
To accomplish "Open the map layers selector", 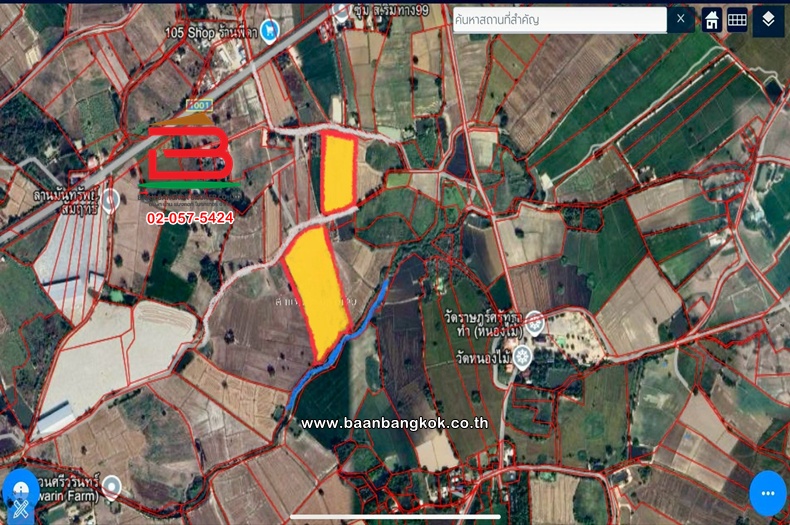I will tap(768, 20).
